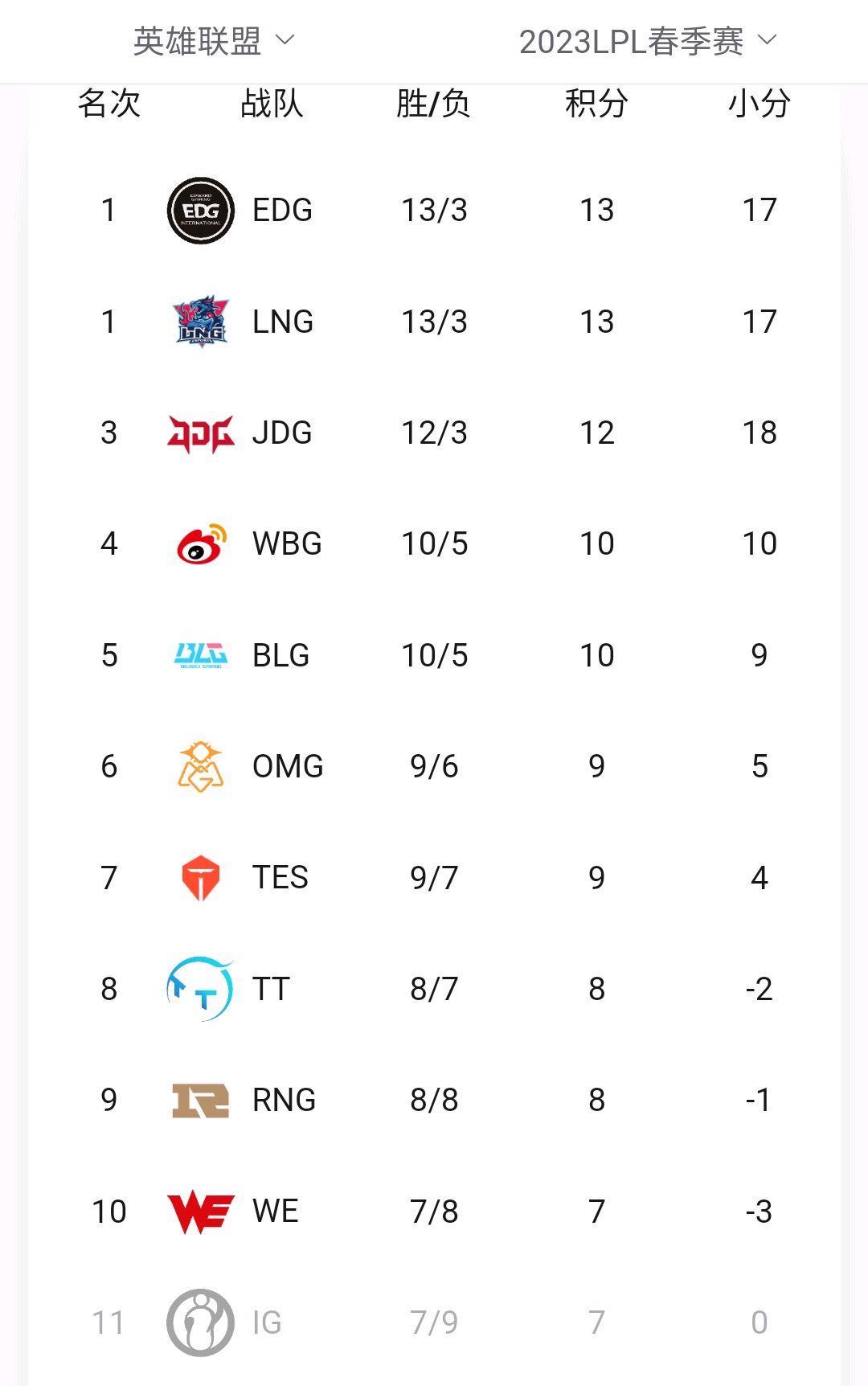This screenshot has width=868, height=1386.
Task: Tap the RNG team logo
Action: pos(200,1100)
